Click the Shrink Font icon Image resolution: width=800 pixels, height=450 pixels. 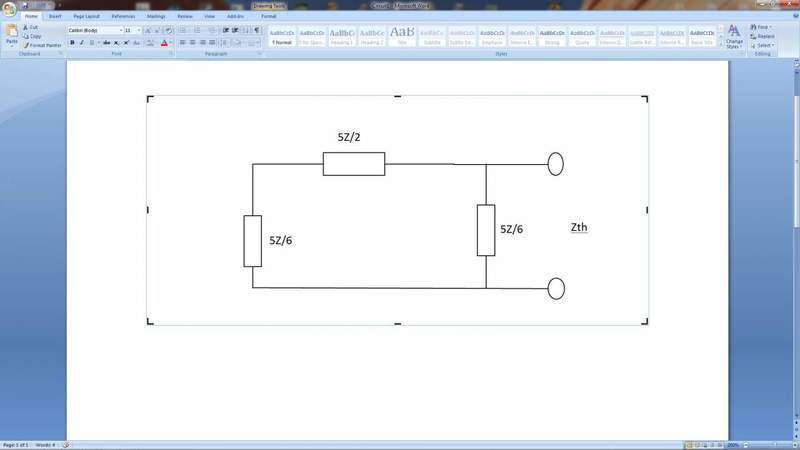pyautogui.click(x=157, y=31)
